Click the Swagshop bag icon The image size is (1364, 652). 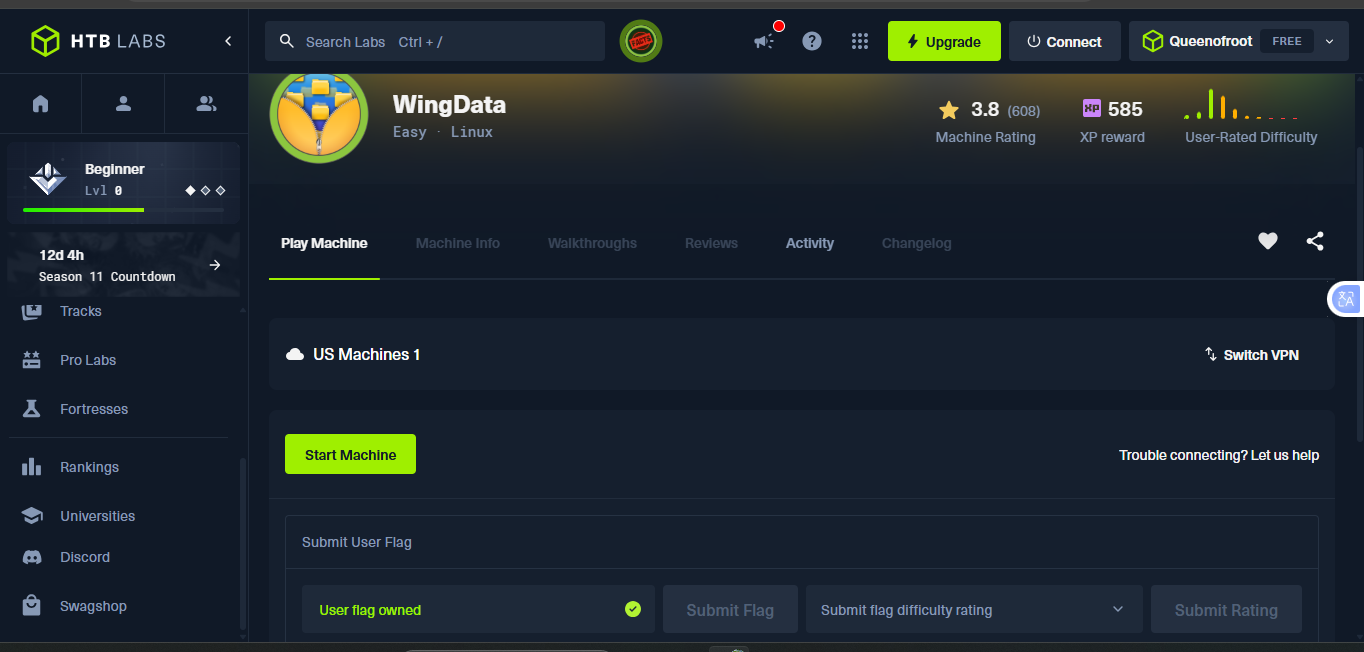32,606
